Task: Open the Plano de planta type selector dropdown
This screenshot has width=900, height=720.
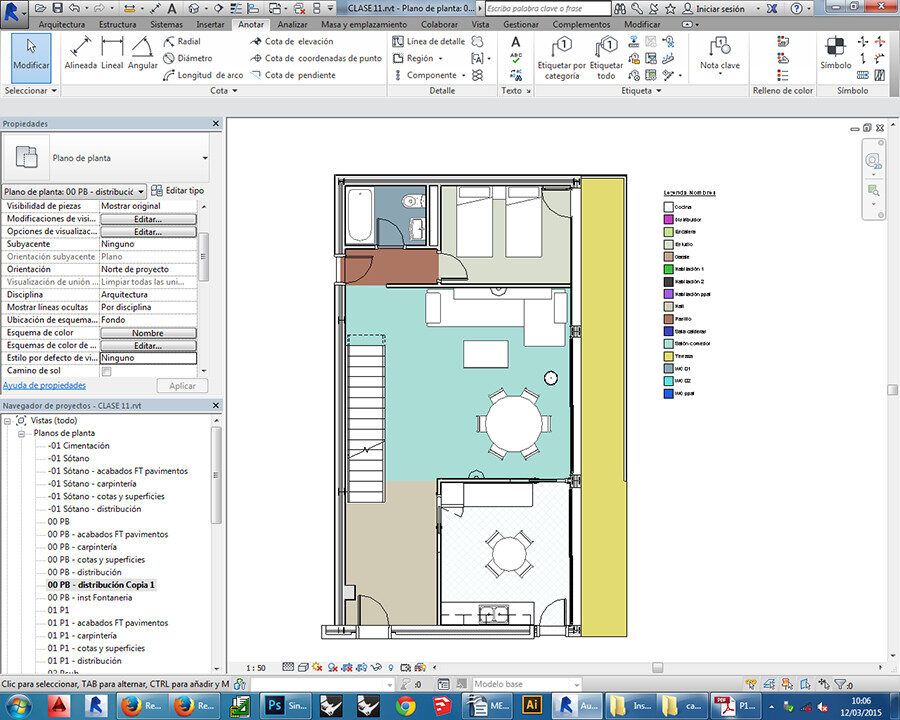Action: pos(205,158)
